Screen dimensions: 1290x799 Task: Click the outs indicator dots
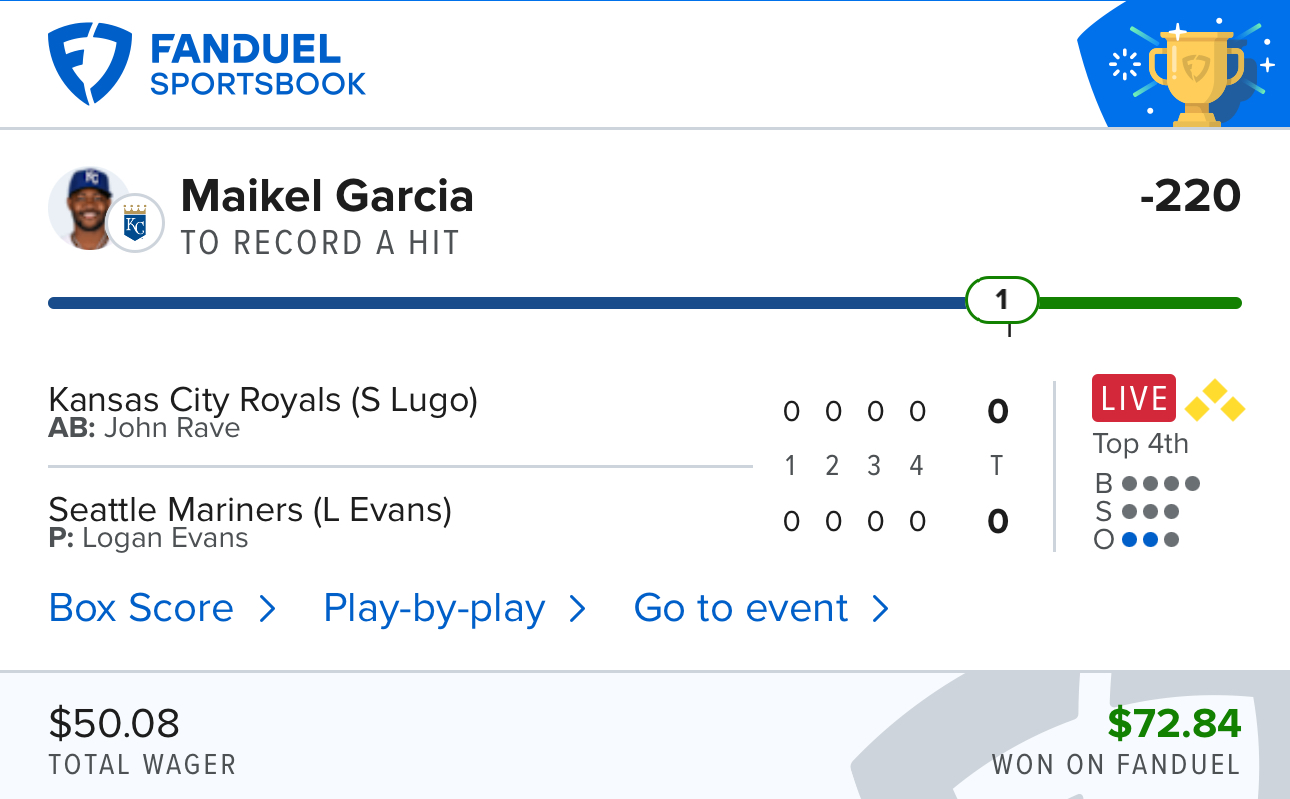(1151, 540)
